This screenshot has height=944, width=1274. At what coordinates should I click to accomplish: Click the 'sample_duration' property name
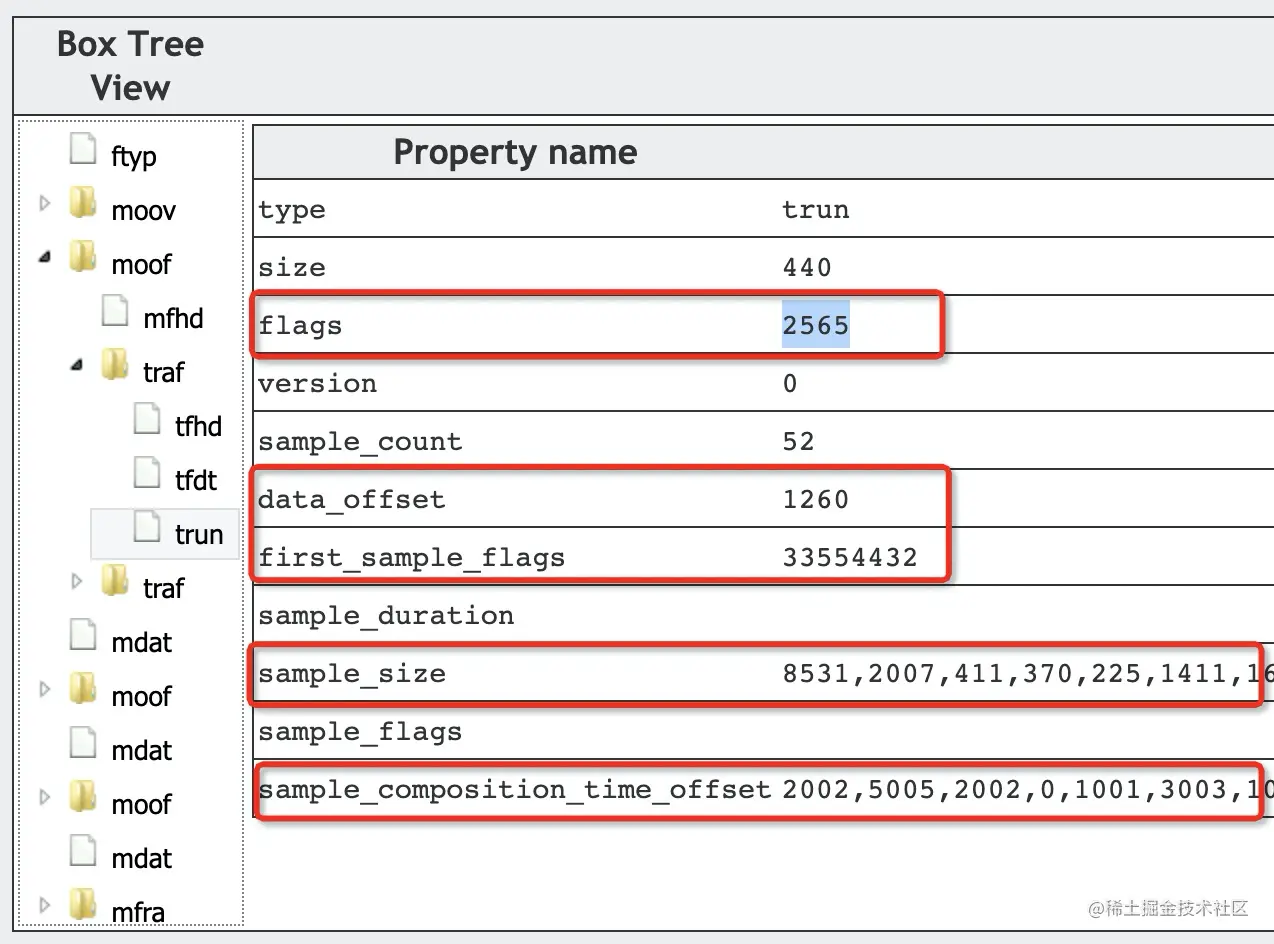pos(386,616)
